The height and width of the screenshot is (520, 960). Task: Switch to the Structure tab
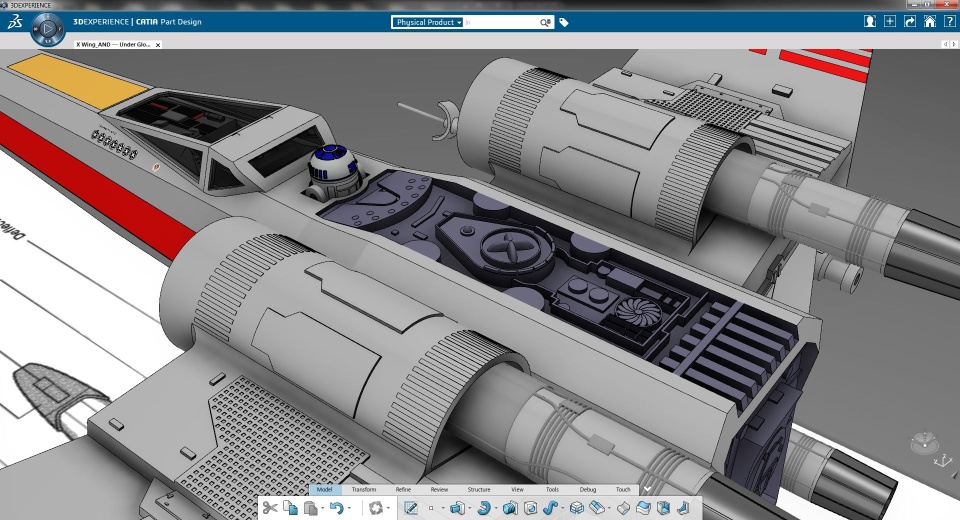[479, 489]
